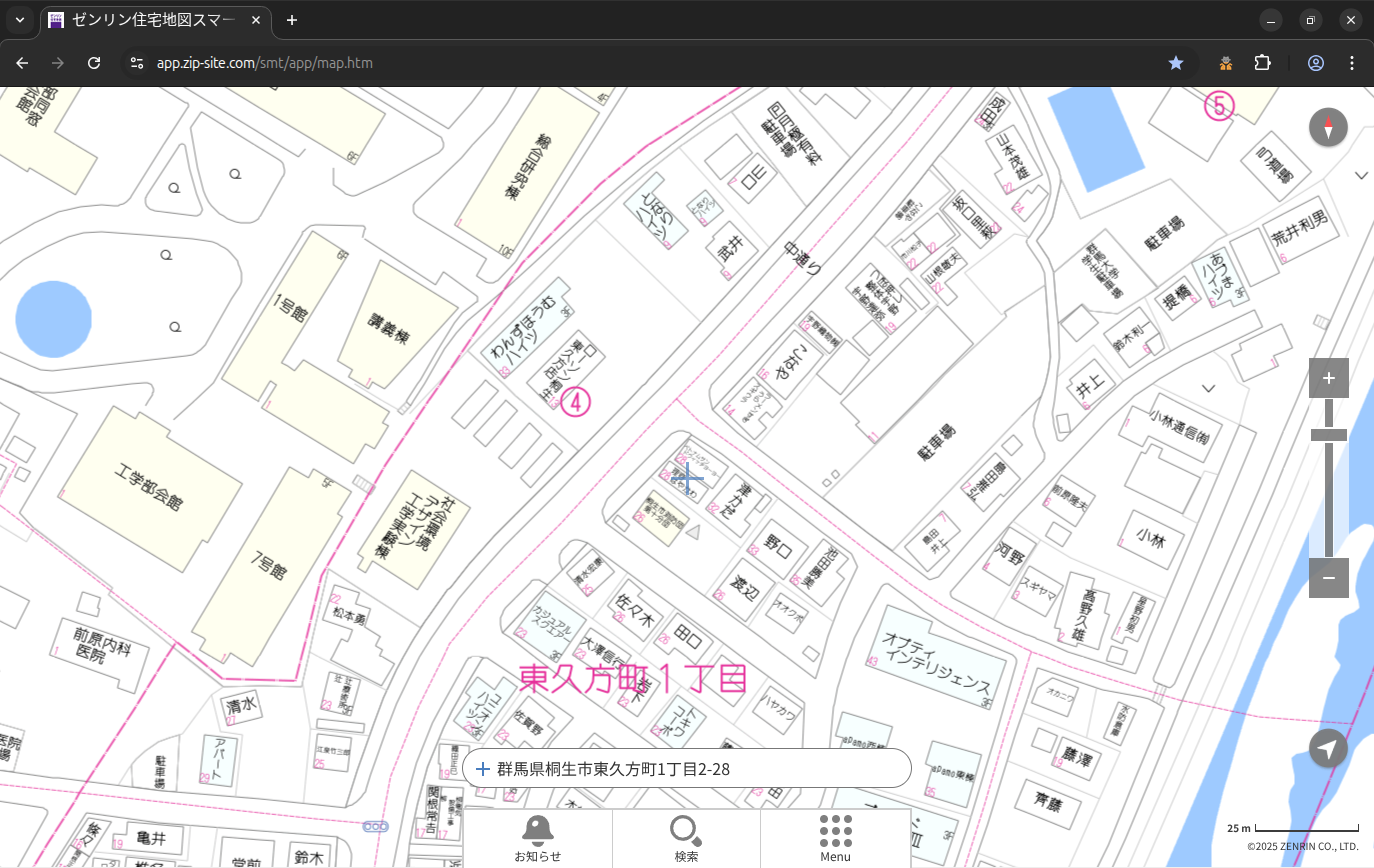Screen dimensions: 1374x868
Task: Bookmark this page with the star icon
Action: coord(1176,63)
